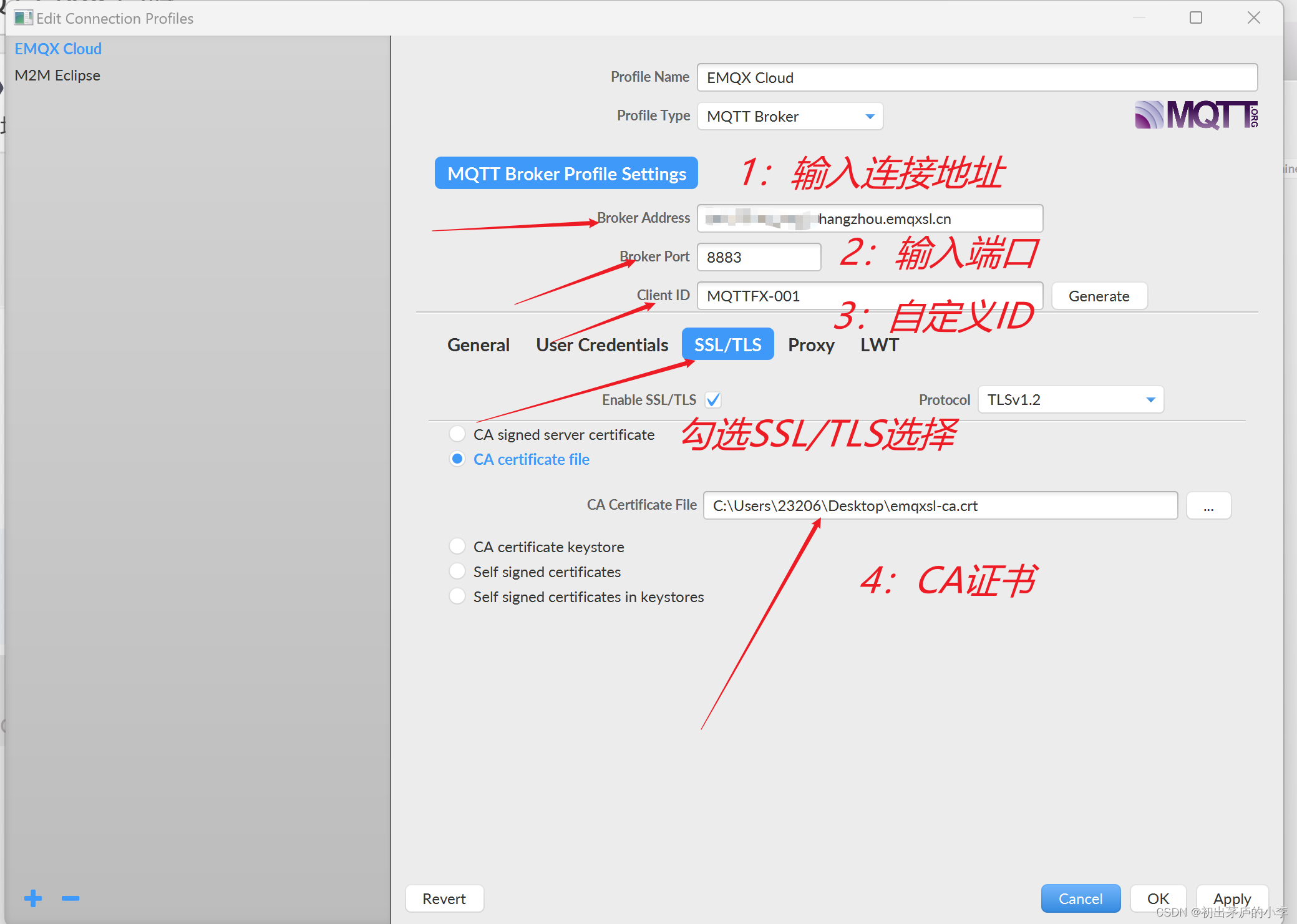The width and height of the screenshot is (1297, 924).
Task: Select Self signed certificates radio button
Action: 457,571
